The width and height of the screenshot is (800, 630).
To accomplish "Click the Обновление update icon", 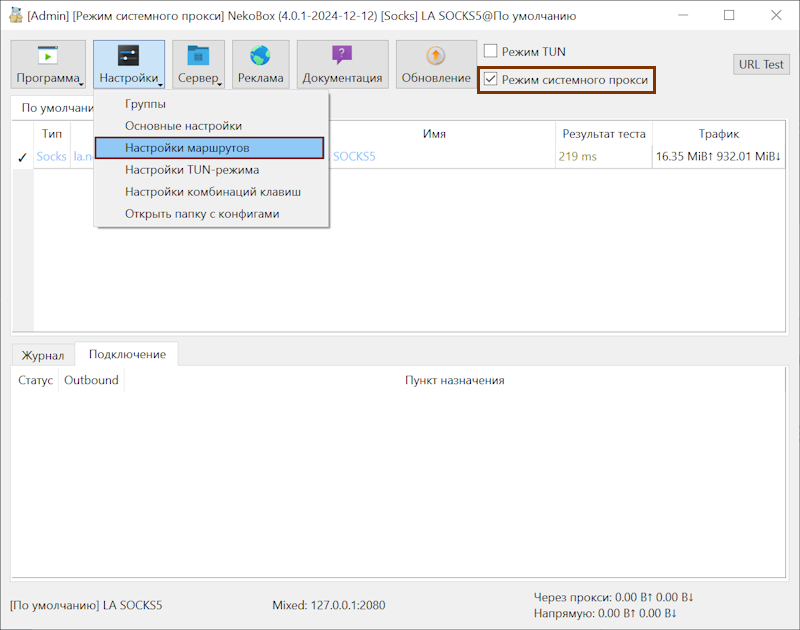I will pyautogui.click(x=435, y=56).
